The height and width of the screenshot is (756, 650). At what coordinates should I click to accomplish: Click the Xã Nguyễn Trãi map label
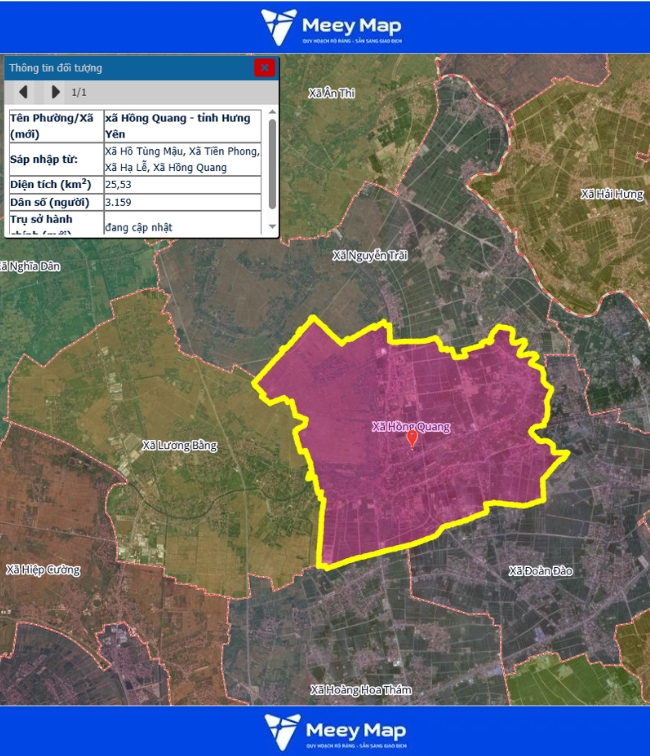[x=370, y=256]
